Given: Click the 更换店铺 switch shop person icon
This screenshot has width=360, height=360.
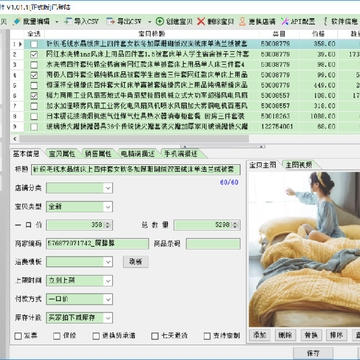Looking at the screenshot, I should point(242,21).
